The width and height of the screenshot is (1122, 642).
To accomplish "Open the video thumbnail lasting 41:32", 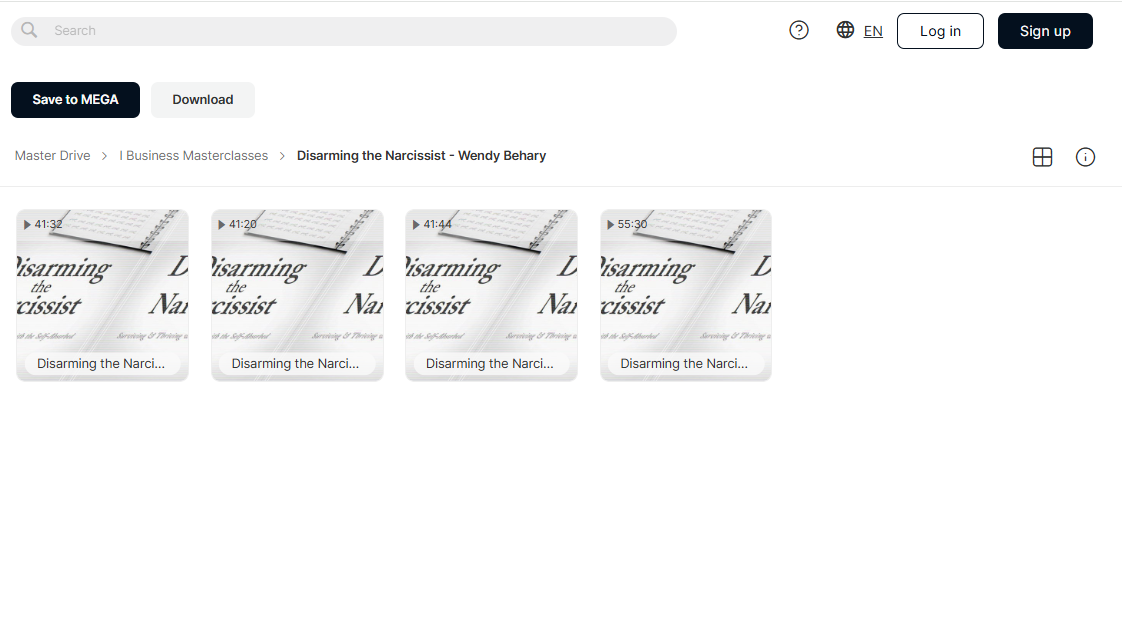I will (102, 295).
